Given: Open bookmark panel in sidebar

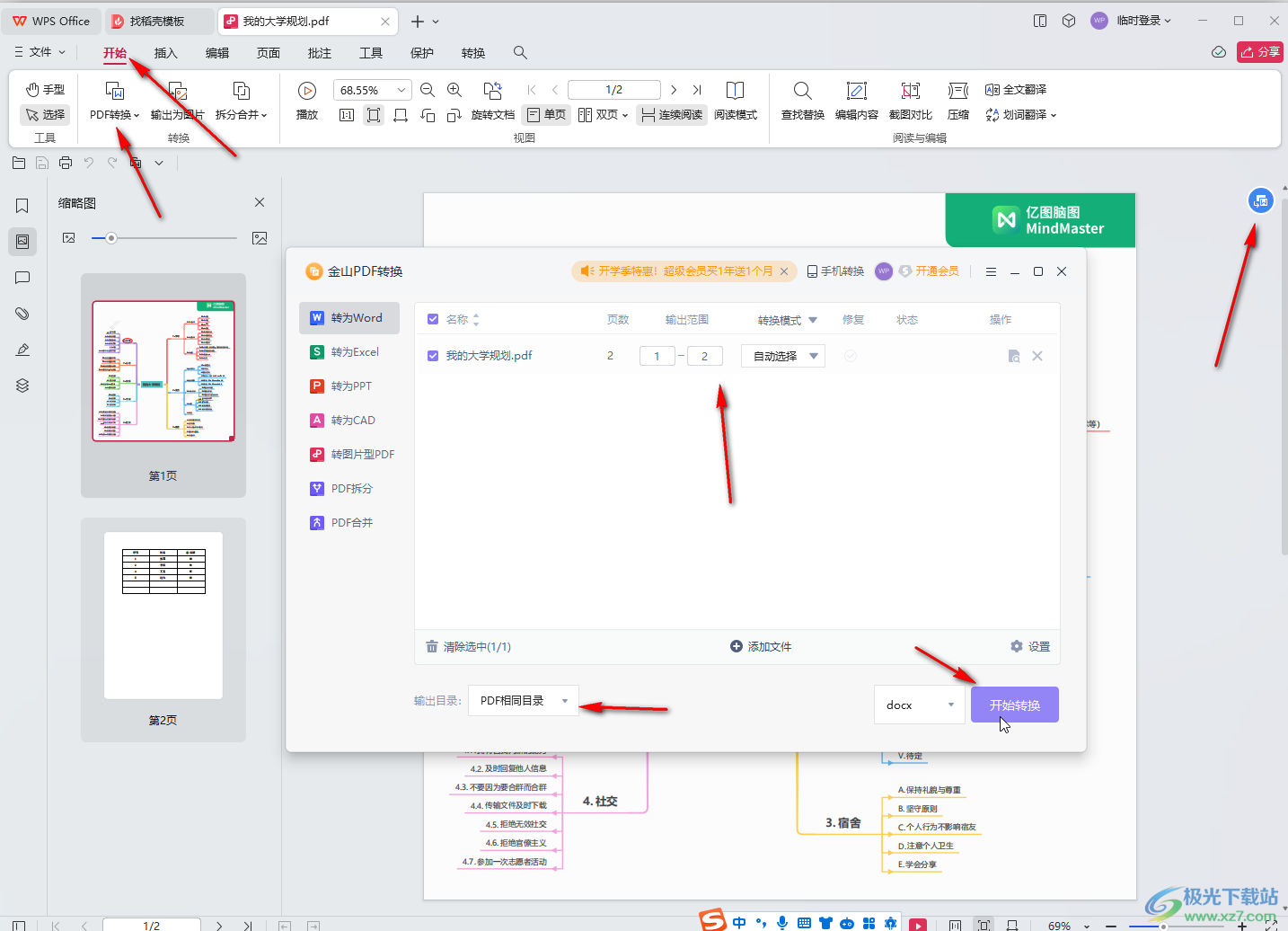Looking at the screenshot, I should [22, 206].
